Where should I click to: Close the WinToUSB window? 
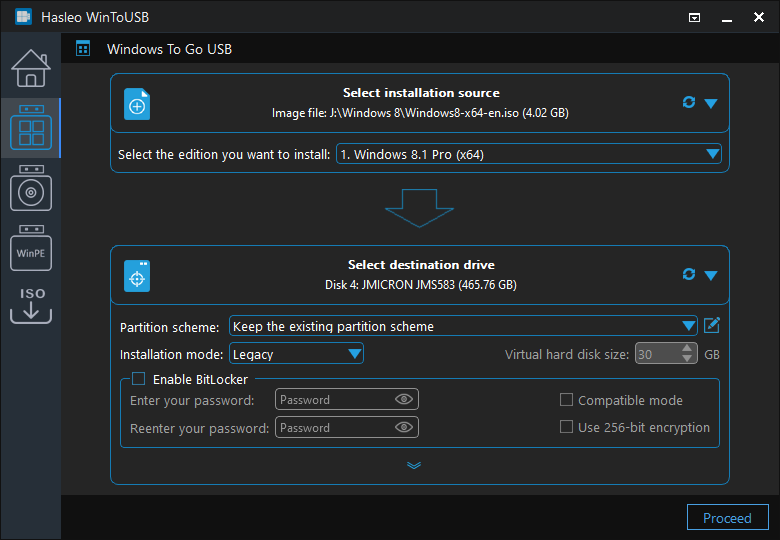pos(759,17)
